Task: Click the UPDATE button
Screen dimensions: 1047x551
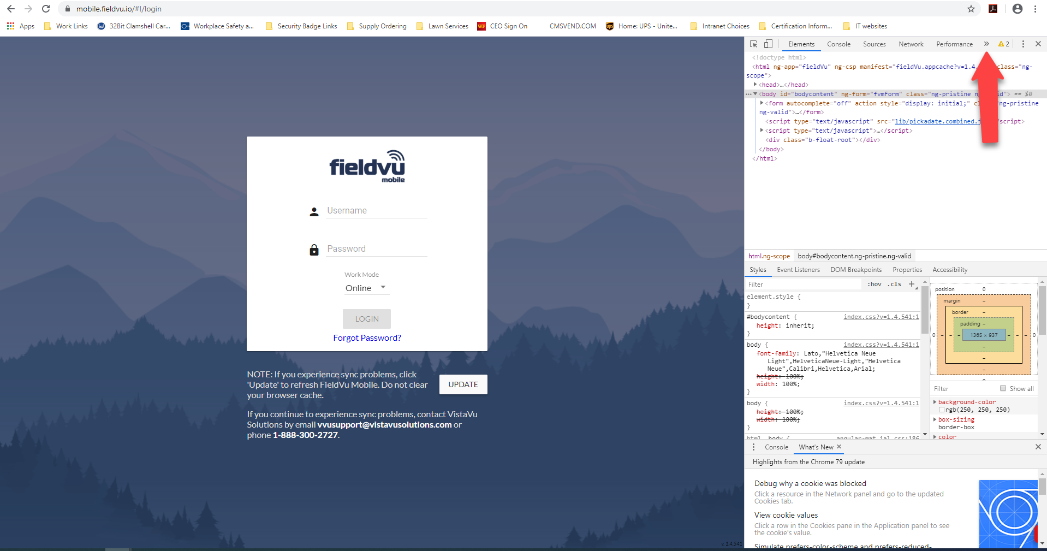Action: (x=463, y=384)
